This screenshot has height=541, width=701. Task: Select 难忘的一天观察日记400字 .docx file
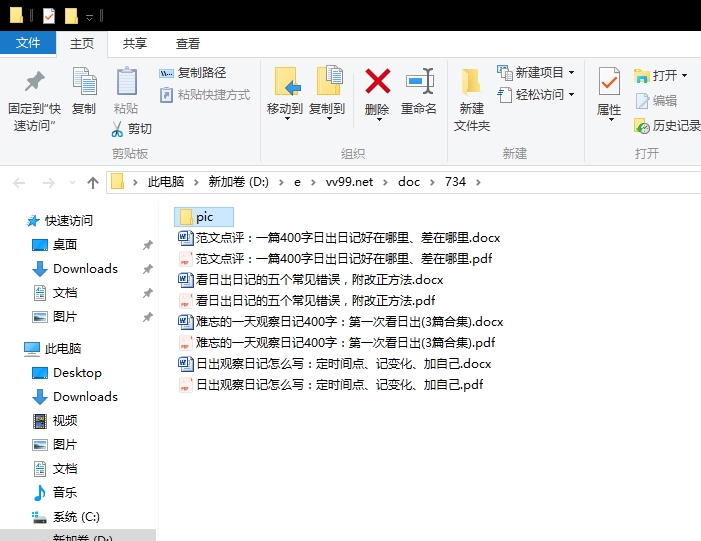pyautogui.click(x=341, y=321)
